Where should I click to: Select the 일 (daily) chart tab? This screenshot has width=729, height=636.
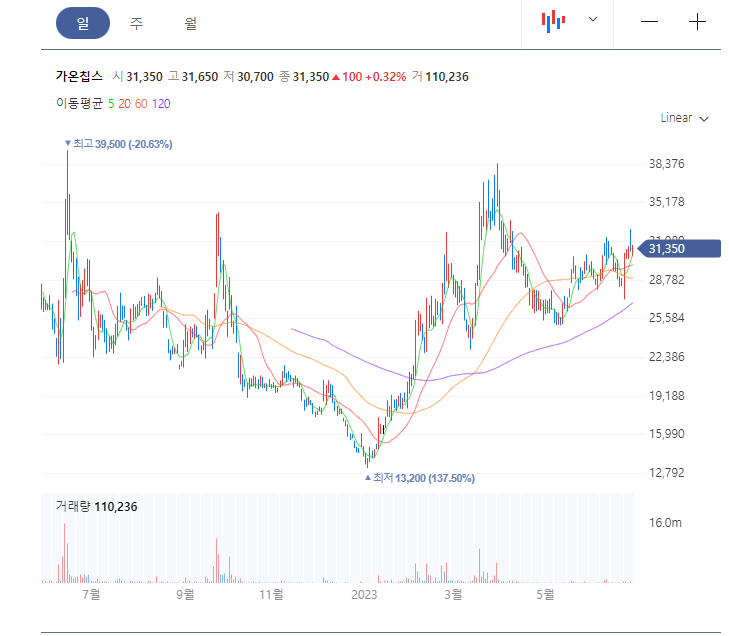pos(83,23)
